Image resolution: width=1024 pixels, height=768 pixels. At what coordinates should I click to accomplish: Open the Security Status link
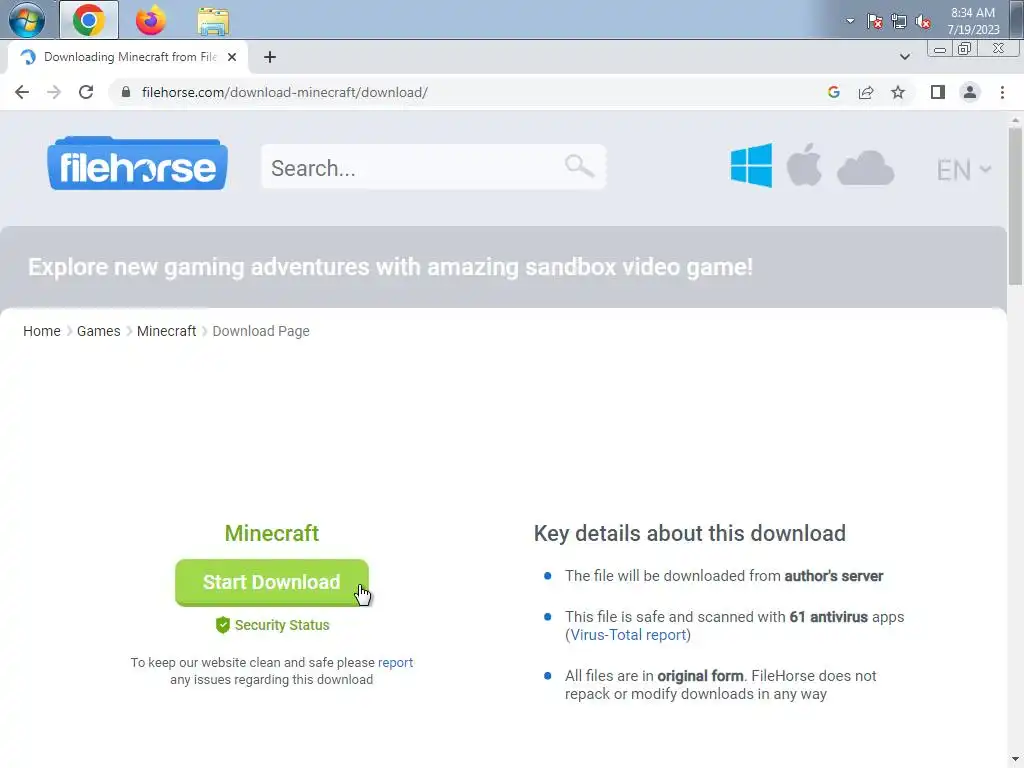[x=272, y=625]
